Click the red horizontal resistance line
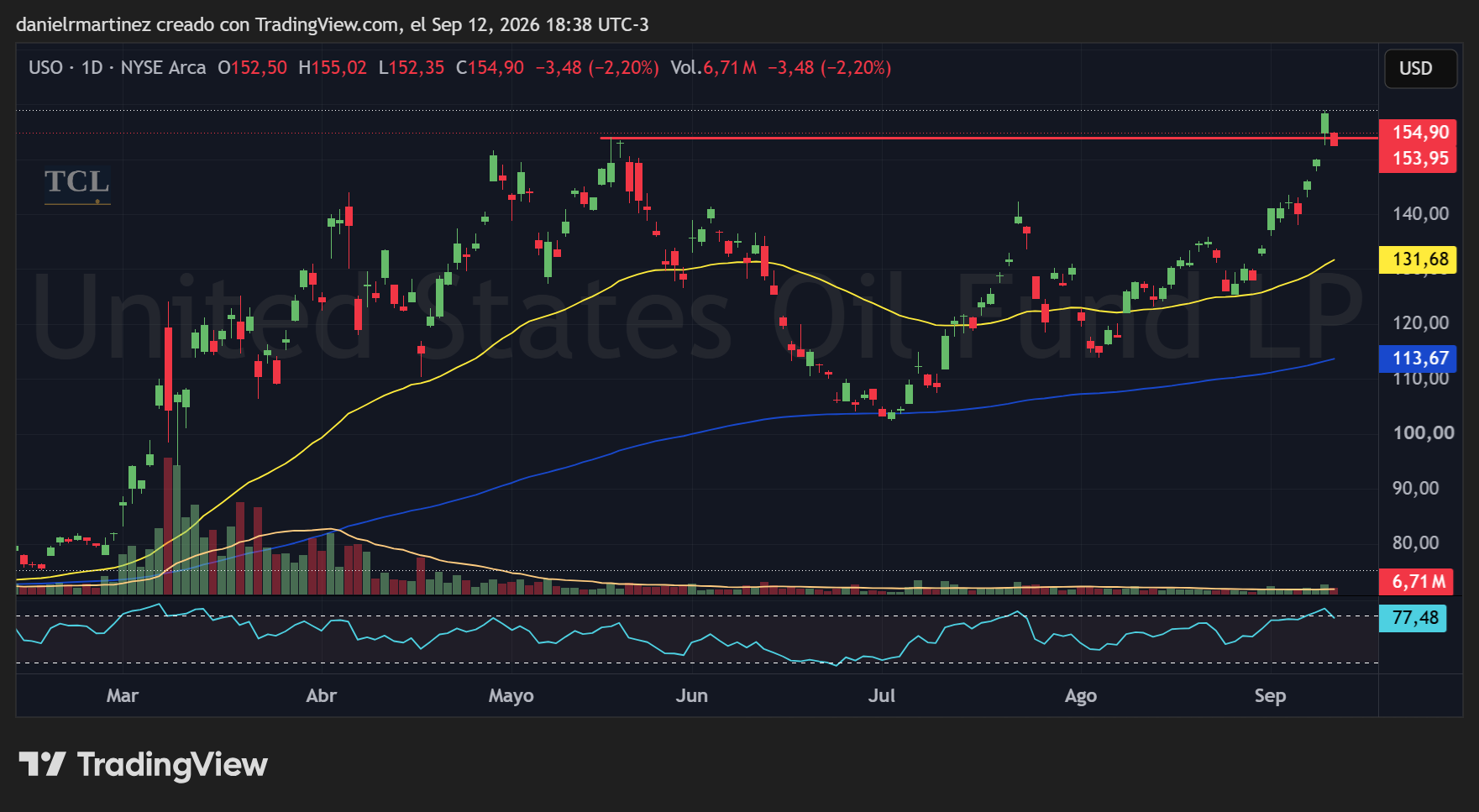Image resolution: width=1479 pixels, height=812 pixels. pyautogui.click(x=989, y=138)
